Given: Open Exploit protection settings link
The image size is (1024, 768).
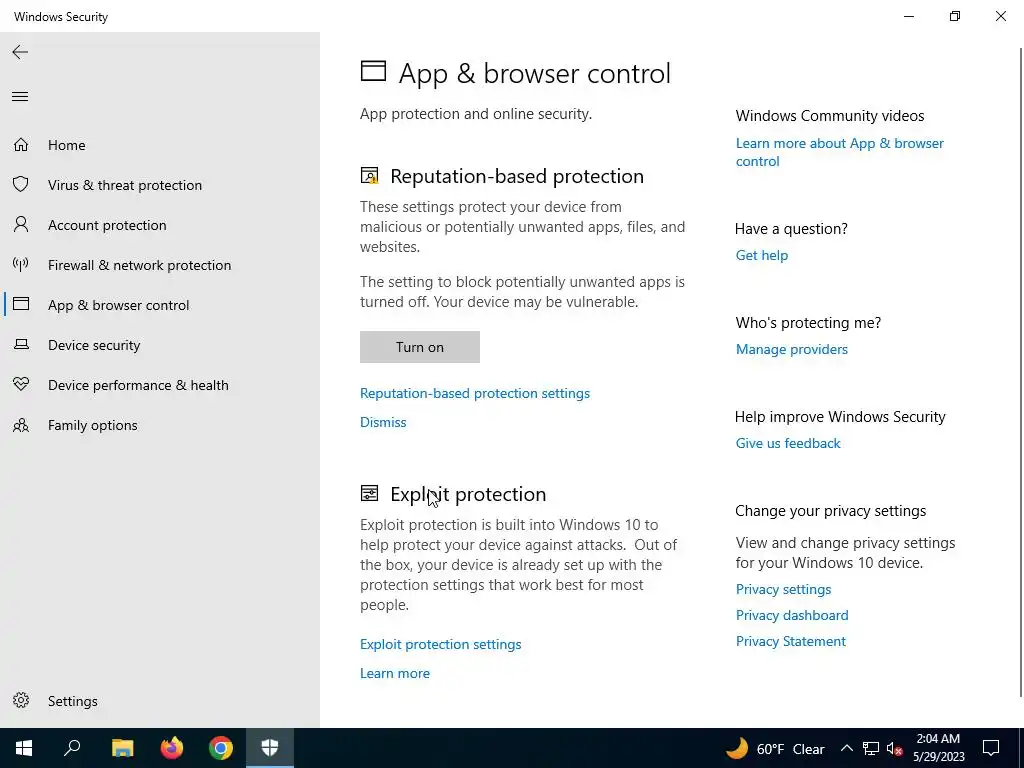Looking at the screenshot, I should (441, 644).
